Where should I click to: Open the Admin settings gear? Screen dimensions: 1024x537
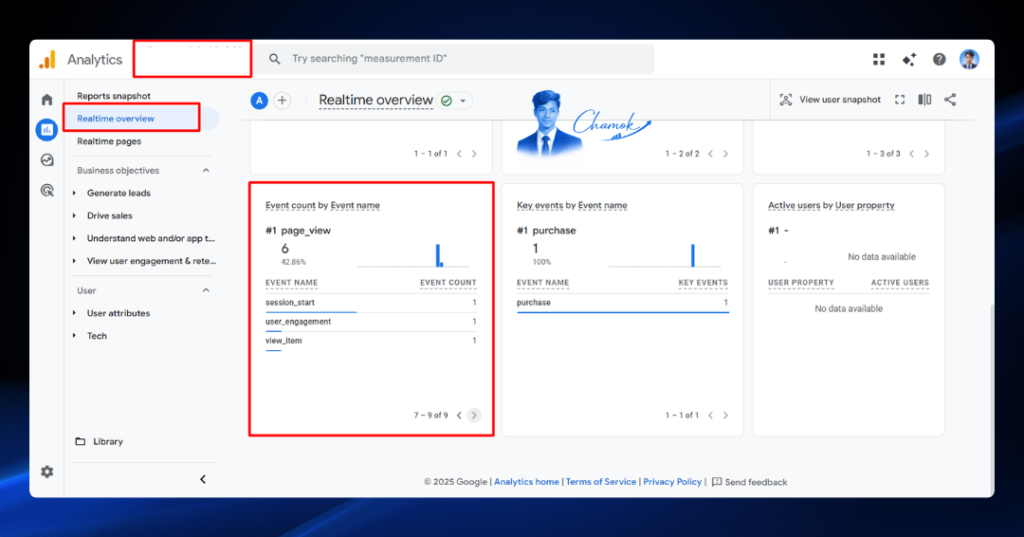(46, 472)
